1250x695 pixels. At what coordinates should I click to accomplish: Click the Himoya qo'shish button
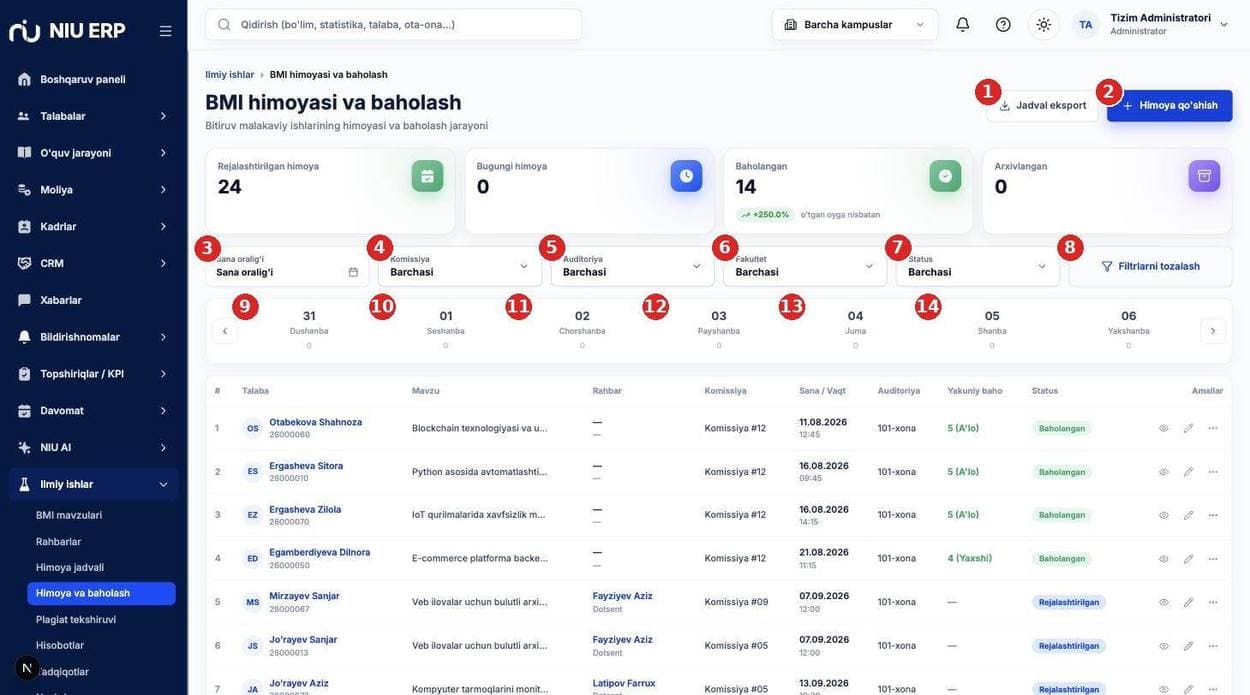coord(1170,105)
